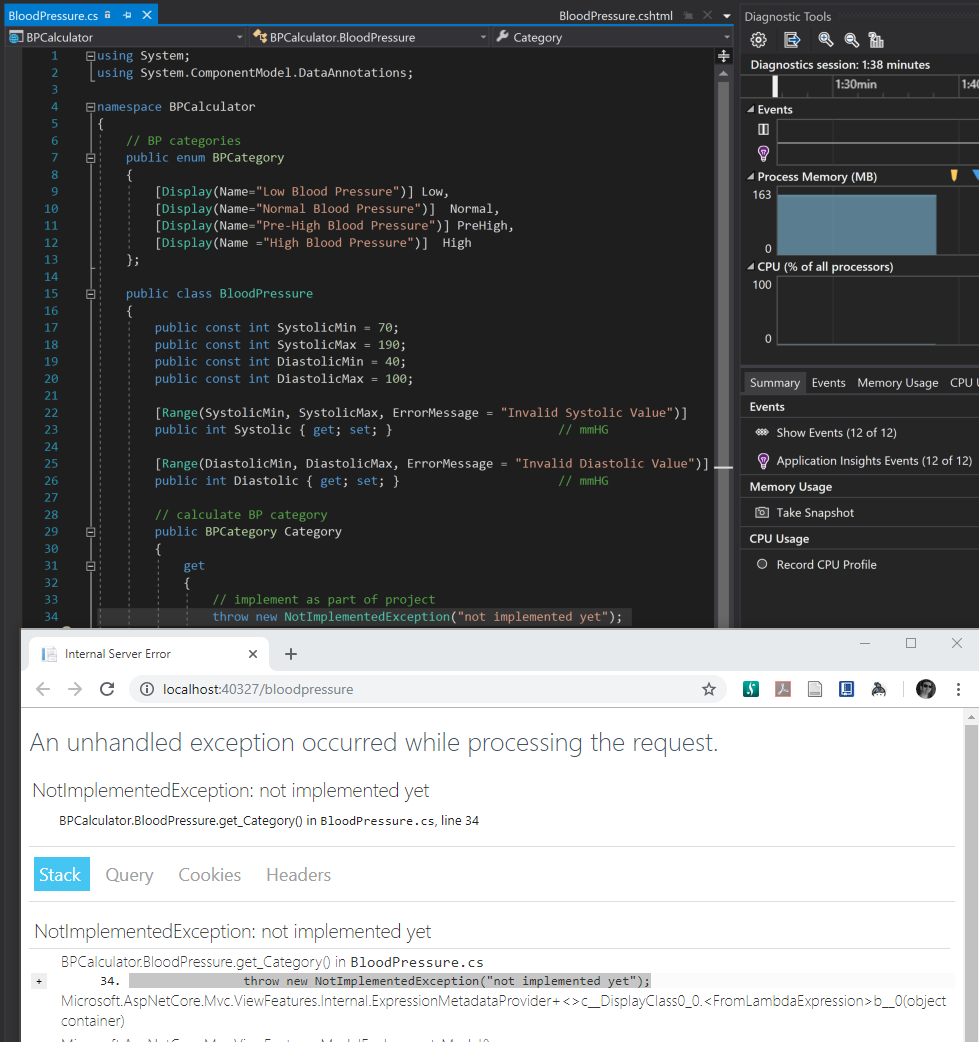Select the Events tab in Diagnostic Tools
The height and width of the screenshot is (1042, 979).
click(x=828, y=383)
